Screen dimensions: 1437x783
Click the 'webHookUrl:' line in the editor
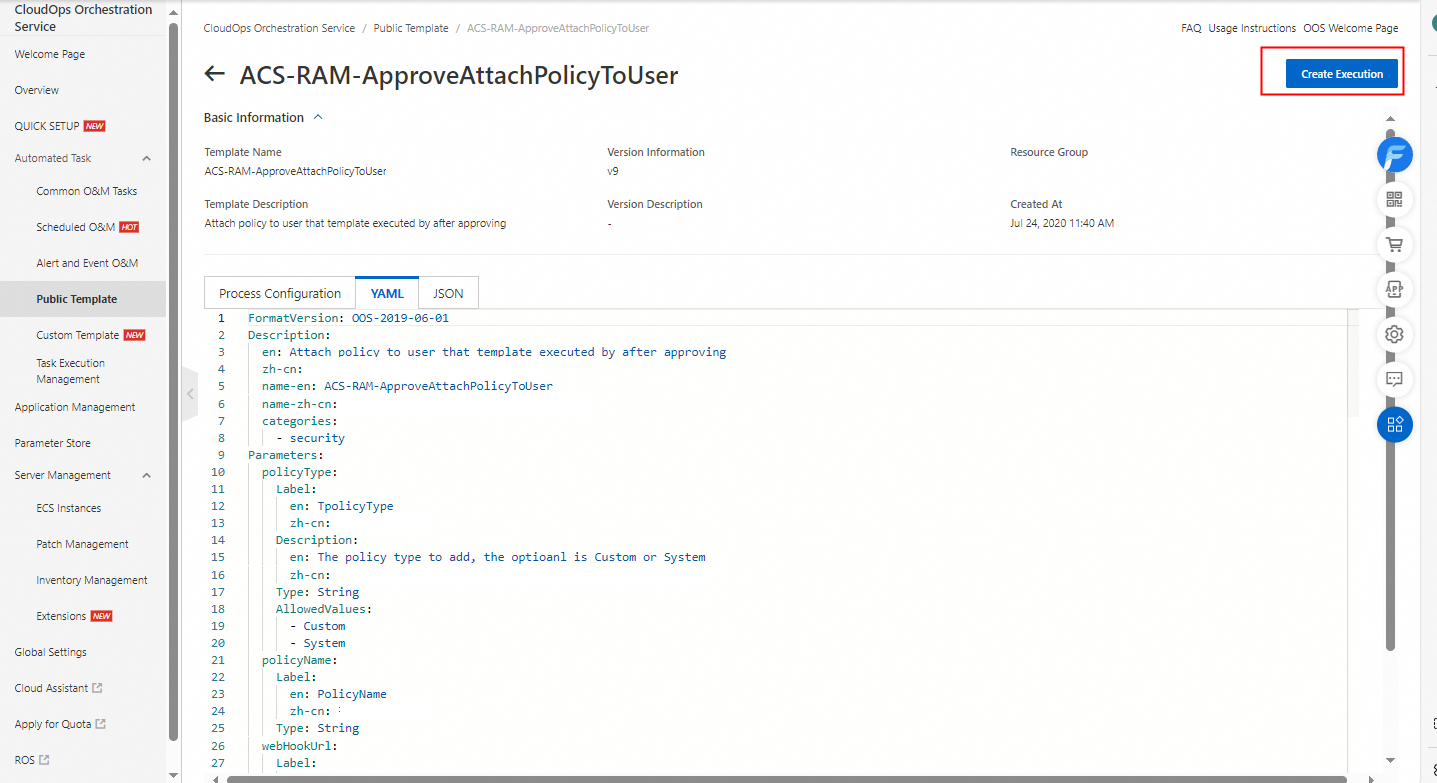tap(300, 745)
